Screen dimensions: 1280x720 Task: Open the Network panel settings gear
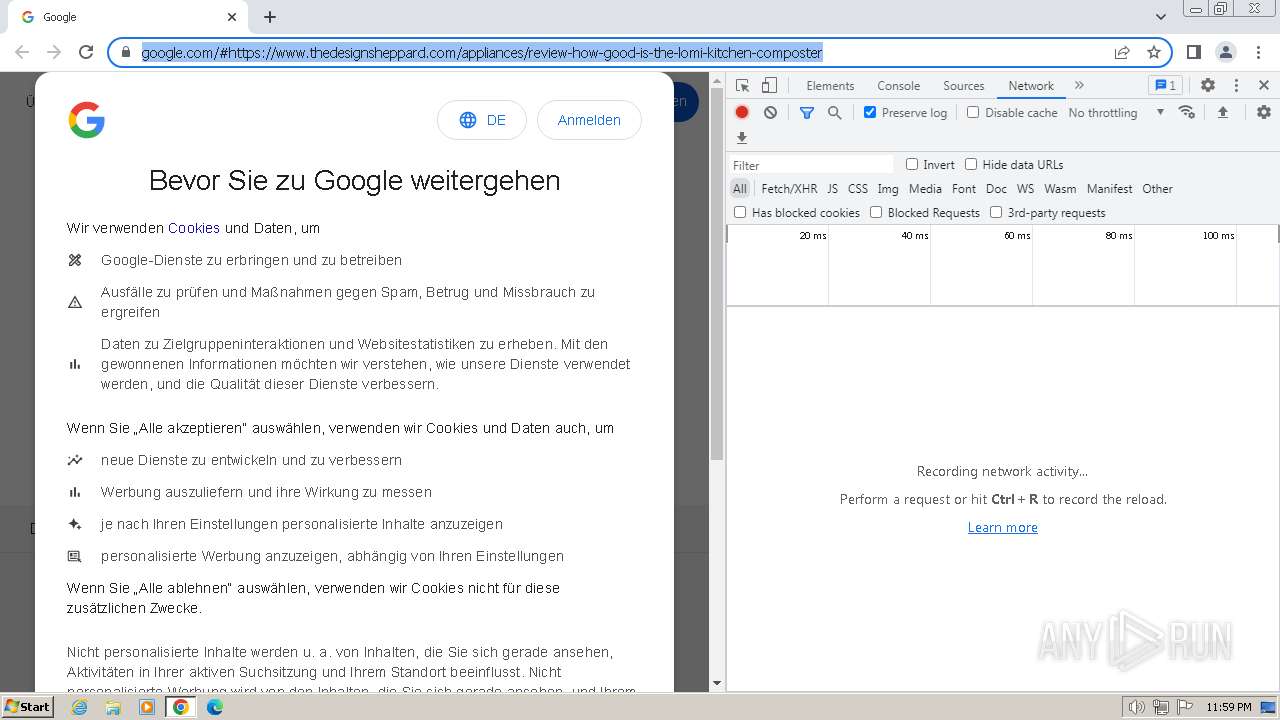click(1264, 113)
